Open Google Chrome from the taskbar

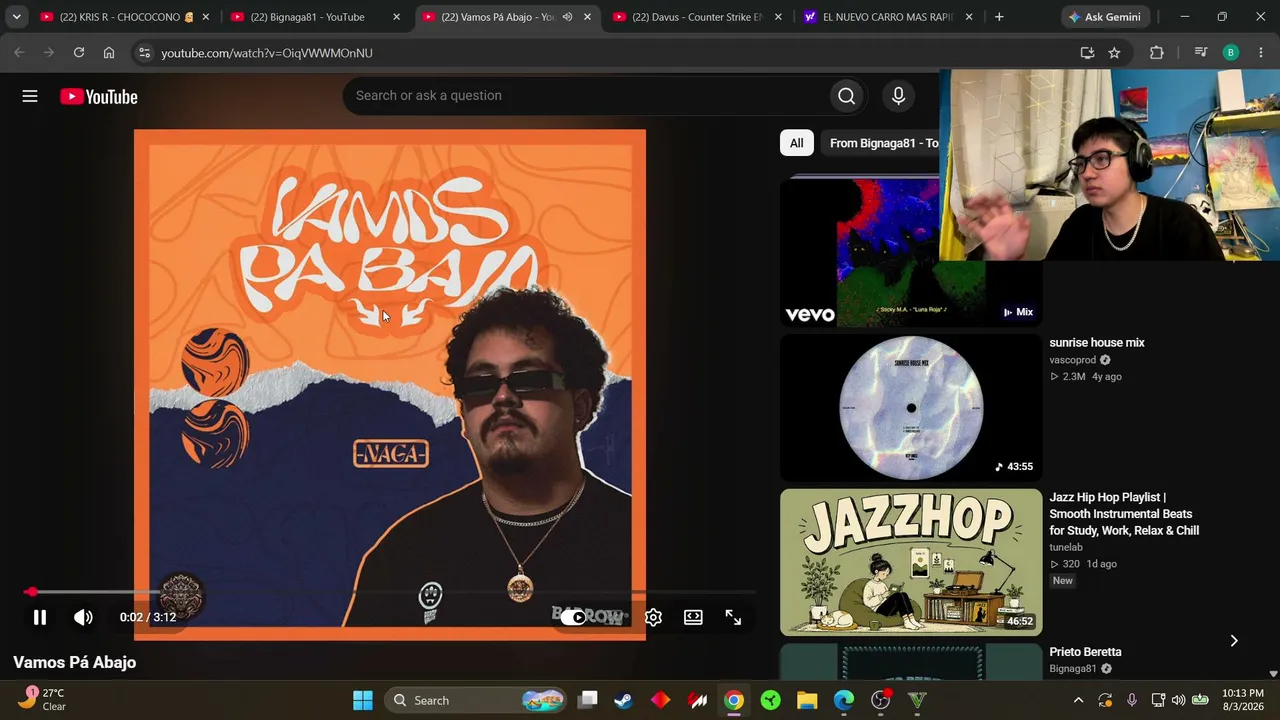pyautogui.click(x=734, y=700)
